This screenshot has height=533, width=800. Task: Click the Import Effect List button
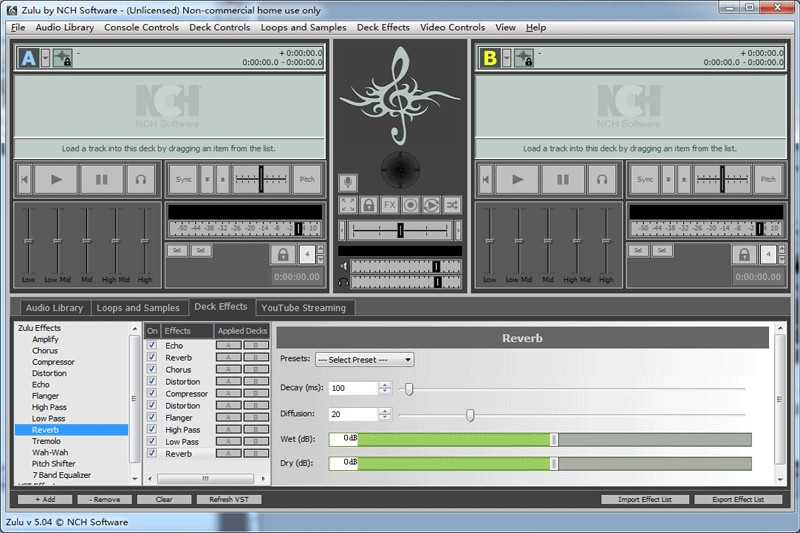[645, 499]
